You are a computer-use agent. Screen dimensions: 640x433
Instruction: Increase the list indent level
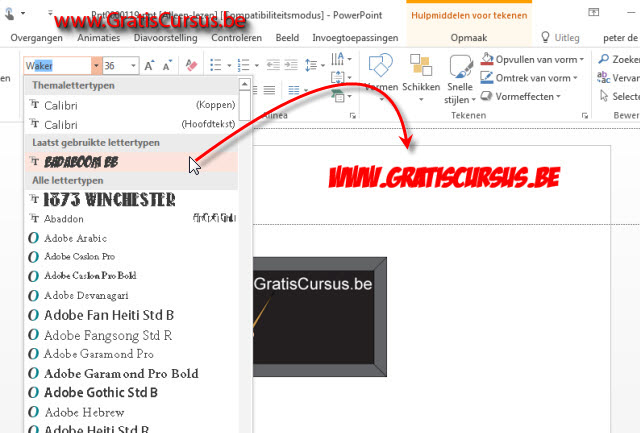point(291,65)
